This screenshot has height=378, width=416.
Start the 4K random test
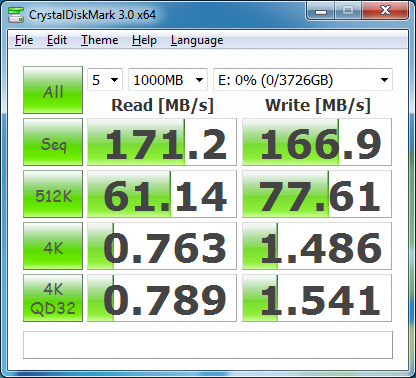point(53,246)
